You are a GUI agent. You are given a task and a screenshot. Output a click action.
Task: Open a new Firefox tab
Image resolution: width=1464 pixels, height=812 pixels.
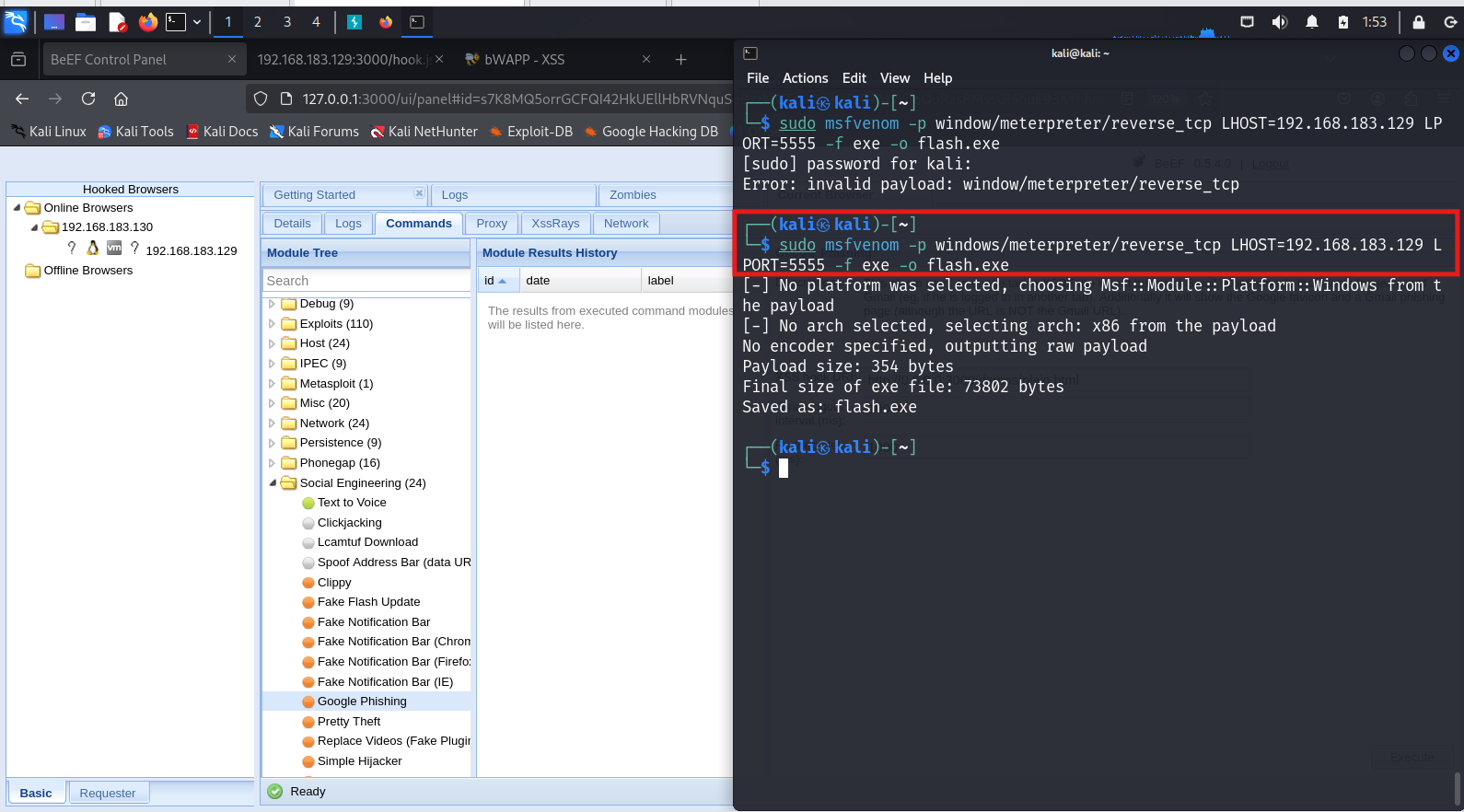(x=681, y=60)
